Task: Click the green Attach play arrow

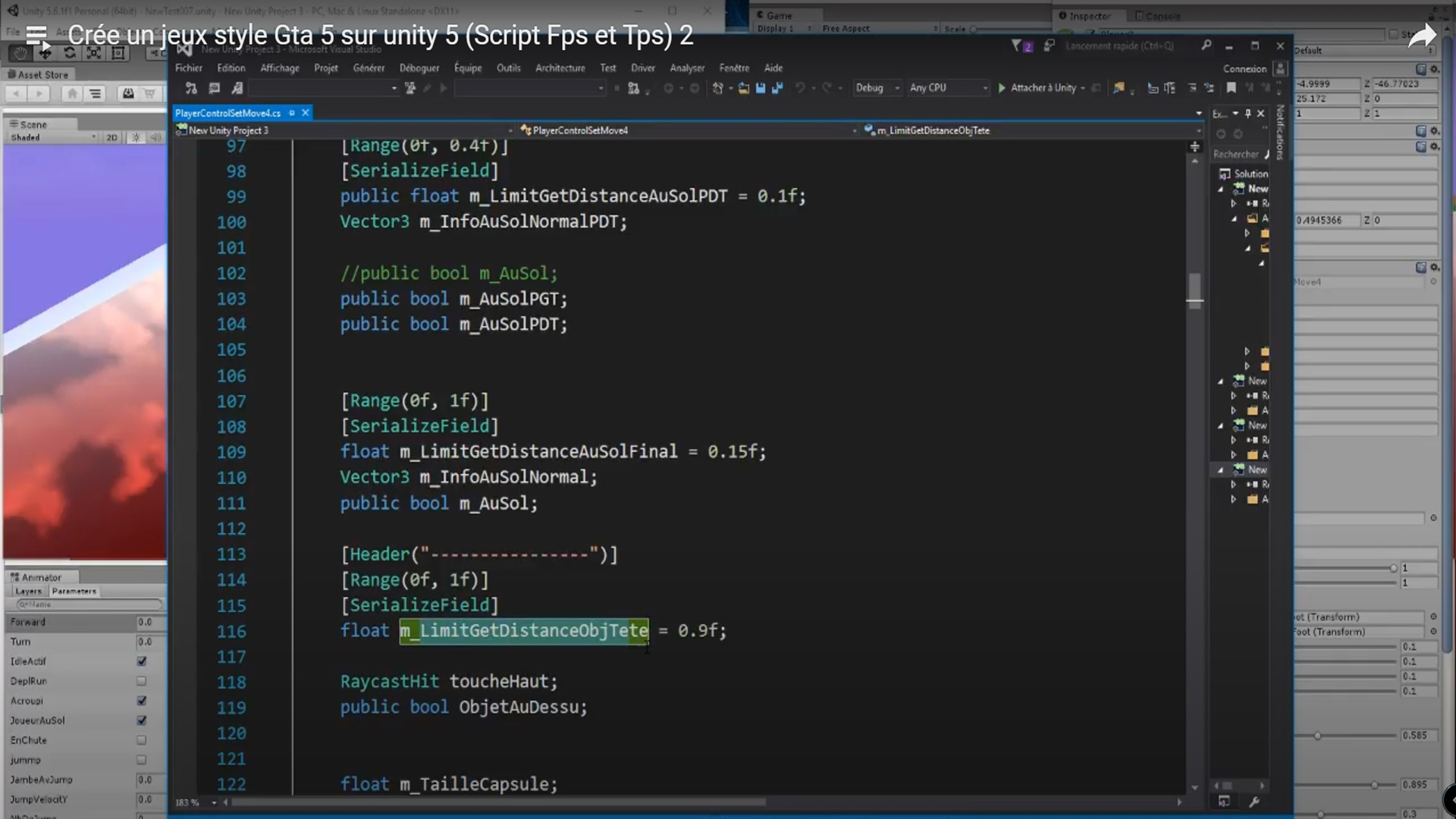Action: (1002, 88)
